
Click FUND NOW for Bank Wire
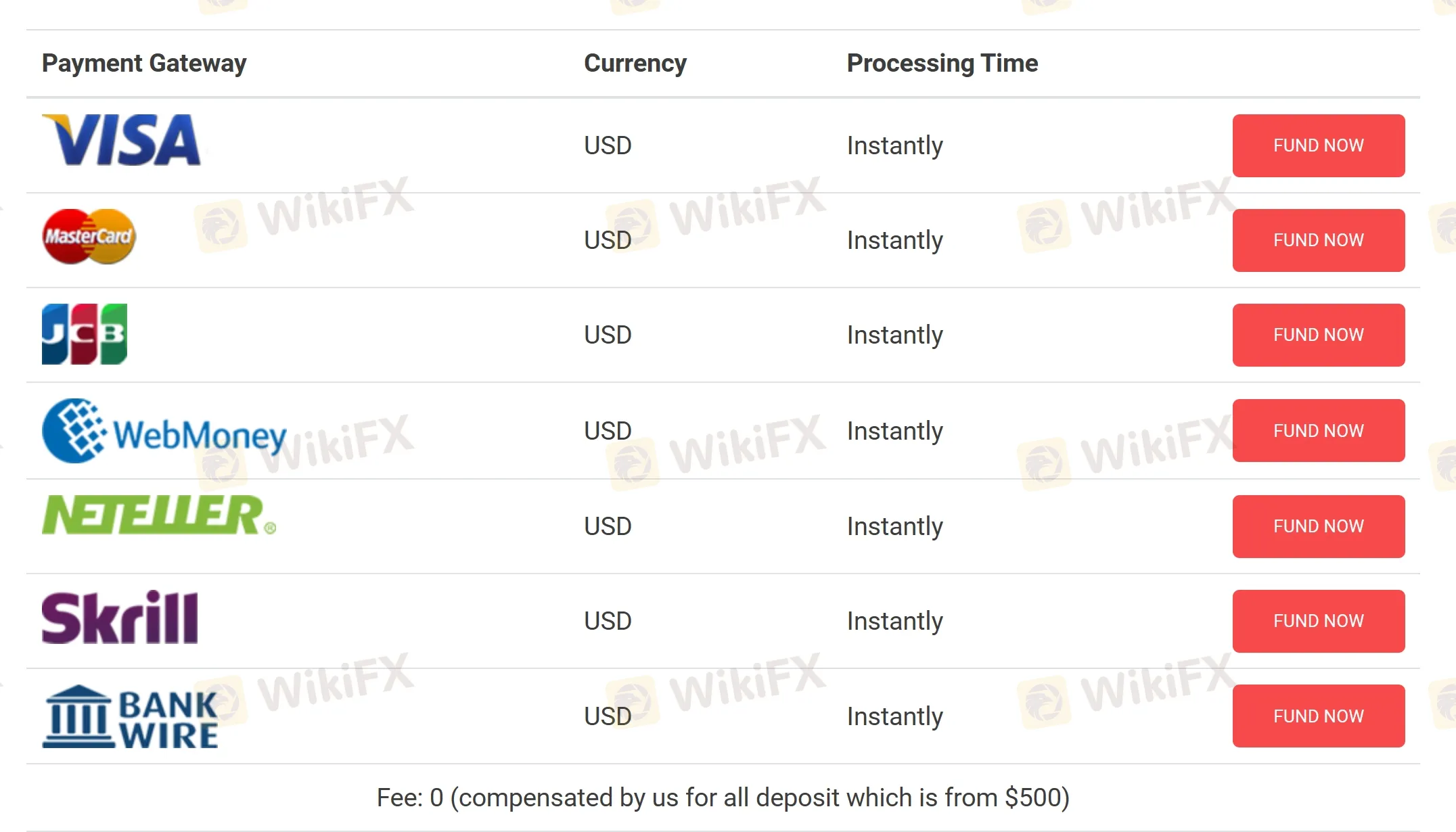(1318, 716)
